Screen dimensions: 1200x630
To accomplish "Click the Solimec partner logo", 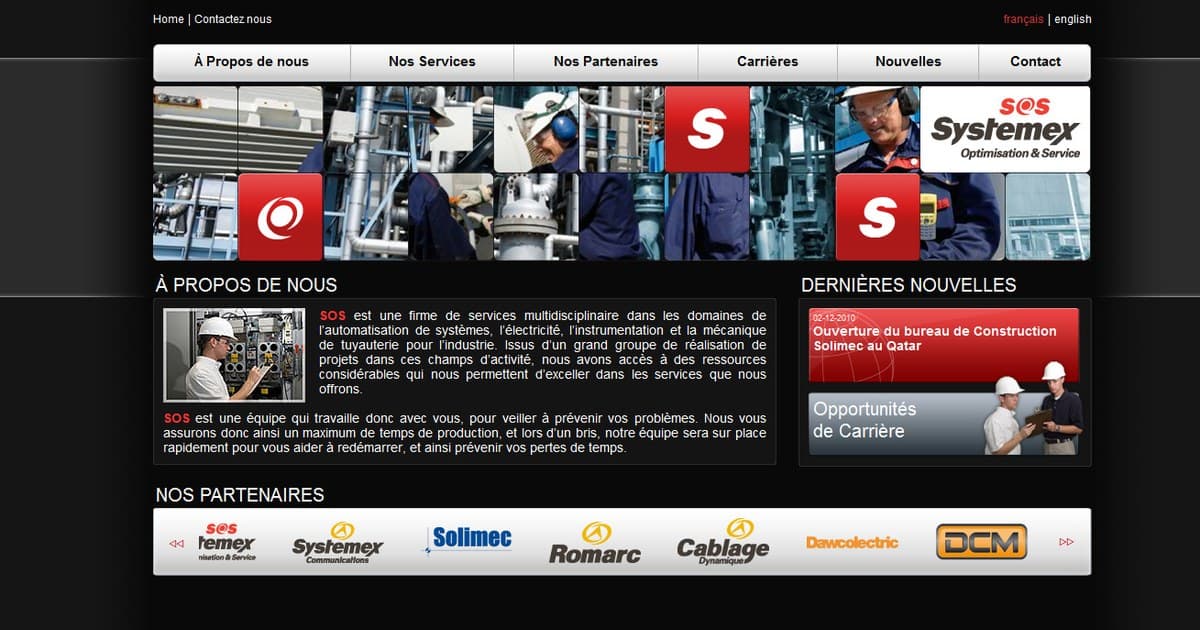I will (467, 540).
